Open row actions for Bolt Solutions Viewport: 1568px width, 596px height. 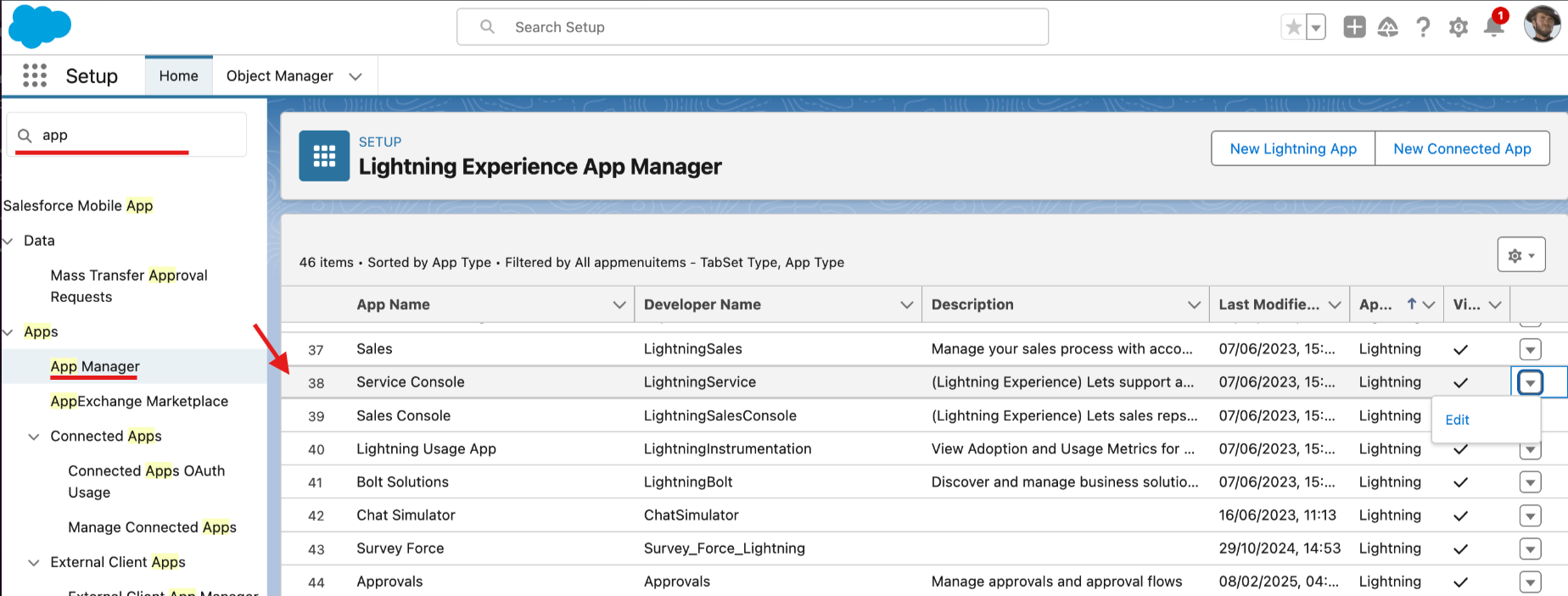[1530, 482]
